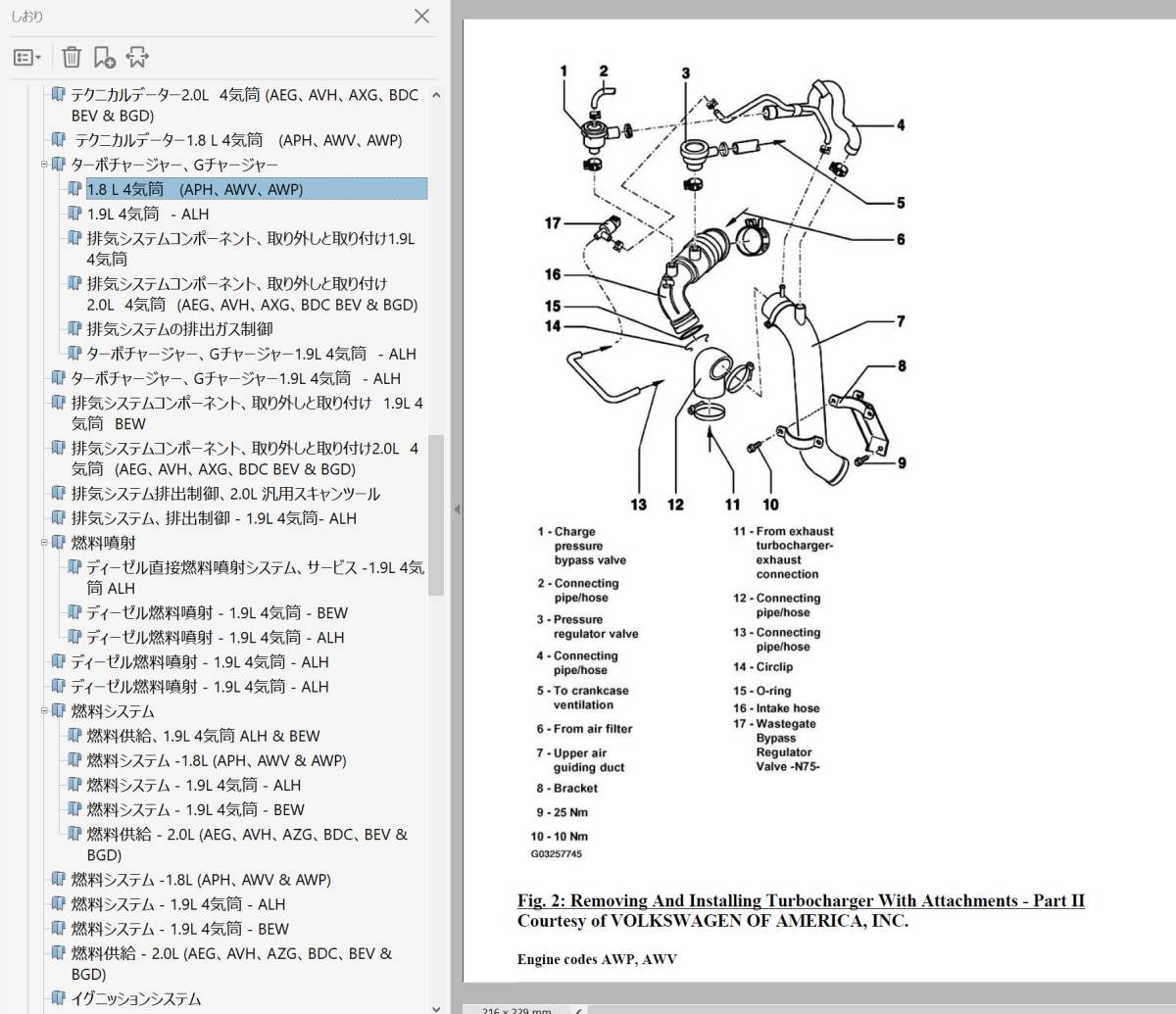
Task: Open bookmark ディーゼル燃料噴射 - 1.9L 4気筒 - BEW
Action: click(x=218, y=613)
